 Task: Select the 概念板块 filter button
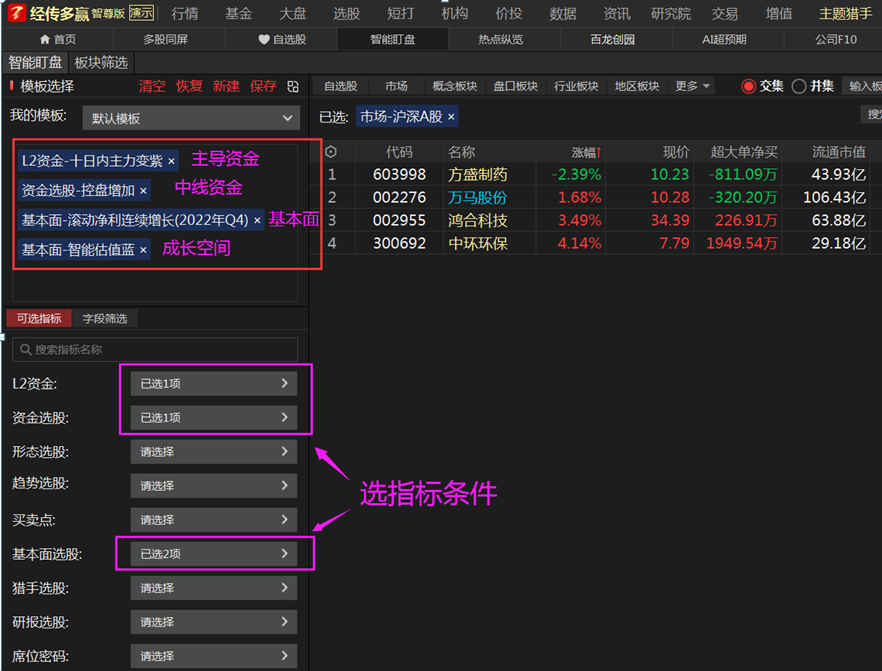(454, 86)
